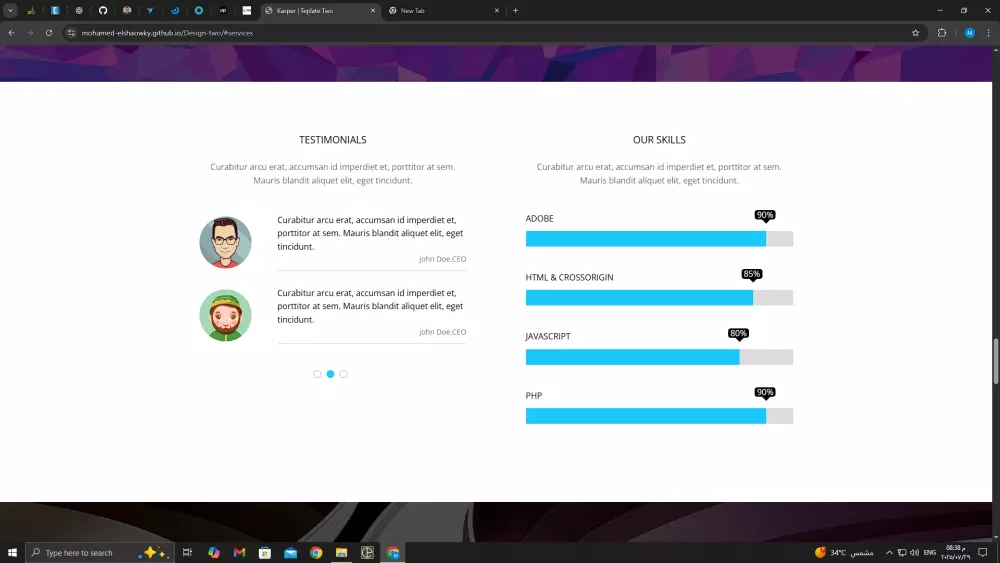Open Chrome's three-dot menu
Screen dimensions: 1000x563
pyautogui.click(x=989, y=33)
